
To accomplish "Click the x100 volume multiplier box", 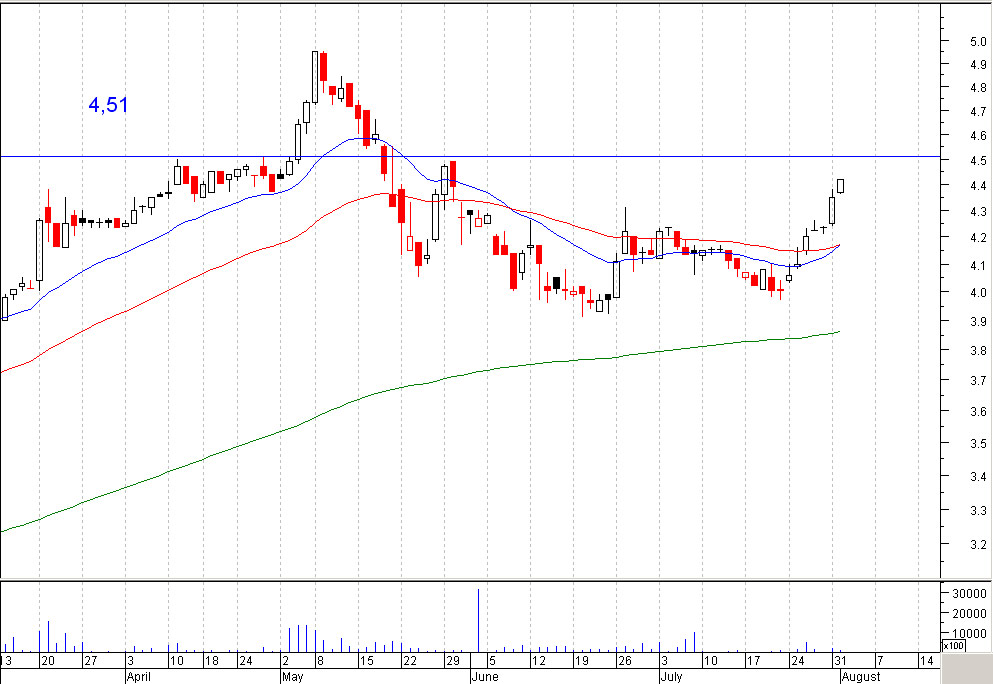I will (954, 646).
